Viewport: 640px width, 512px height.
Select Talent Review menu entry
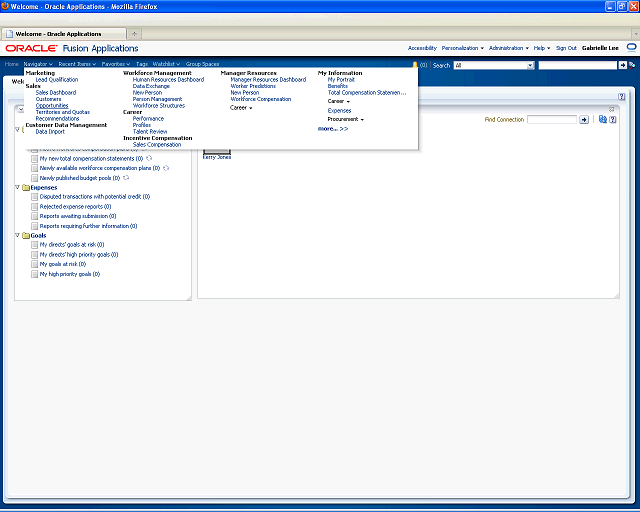150,131
